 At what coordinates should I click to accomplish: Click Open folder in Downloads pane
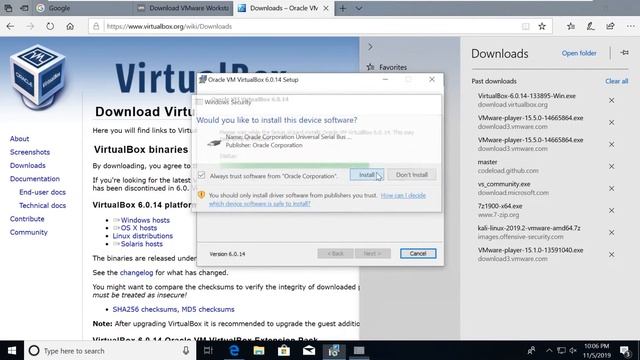[579, 53]
